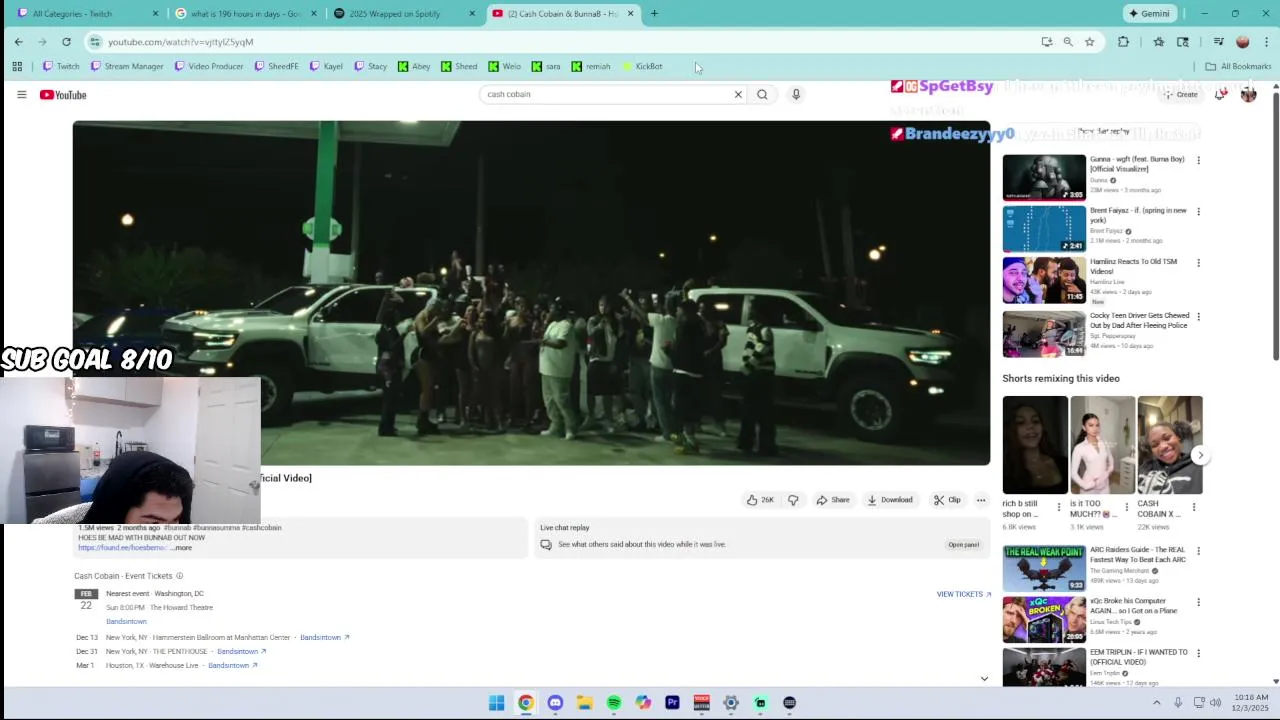The width and height of the screenshot is (1280, 720).
Task: Open Discord from the taskbar
Action: tap(555, 703)
